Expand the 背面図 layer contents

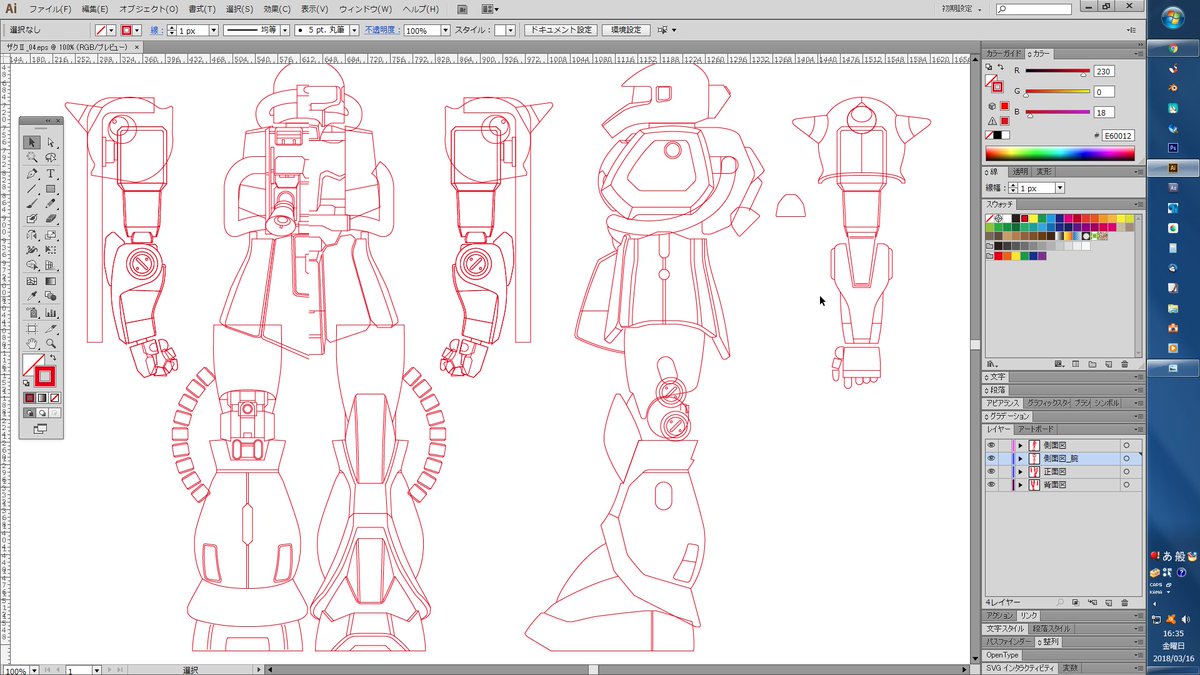[1020, 484]
